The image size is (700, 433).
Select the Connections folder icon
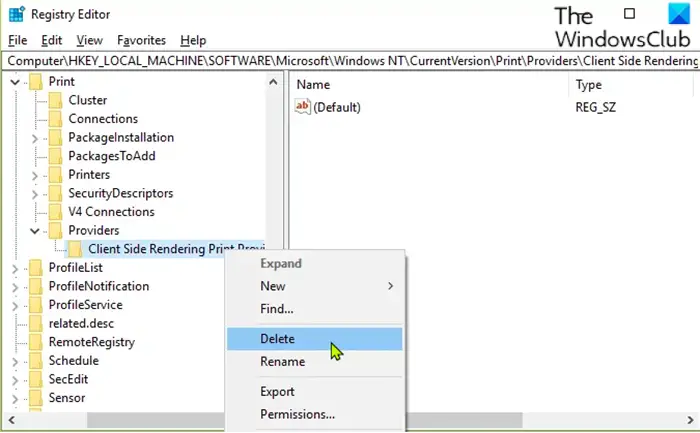click(55, 119)
